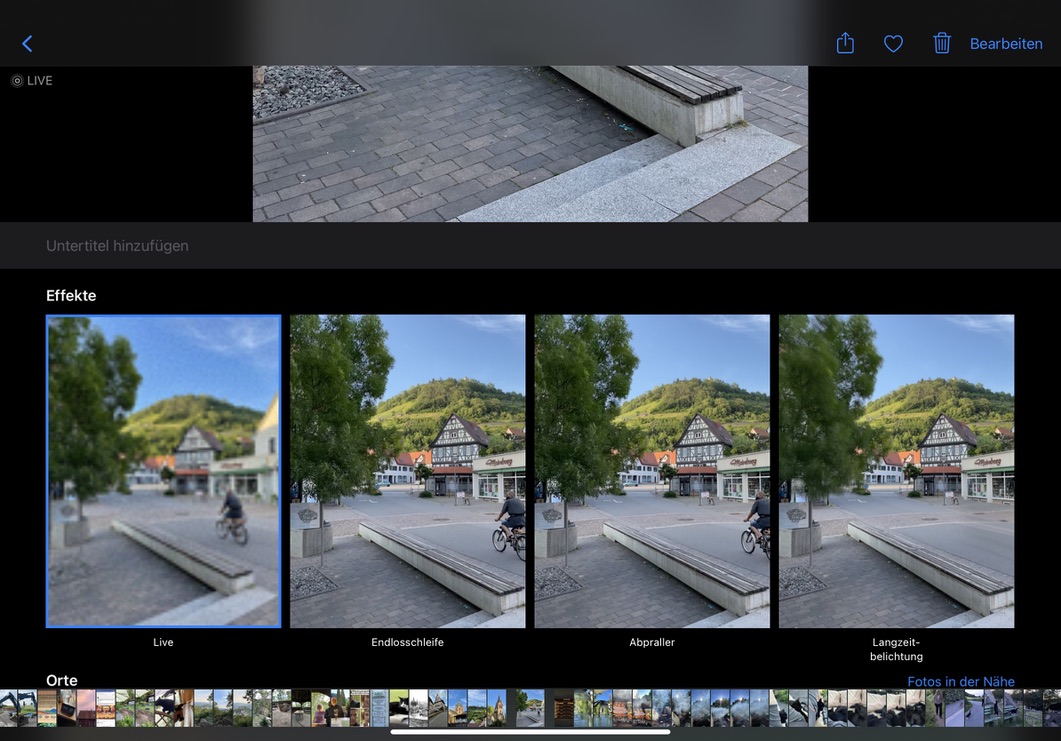The width and height of the screenshot is (1061, 741).
Task: Select the Live effect thumbnail
Action: point(163,471)
